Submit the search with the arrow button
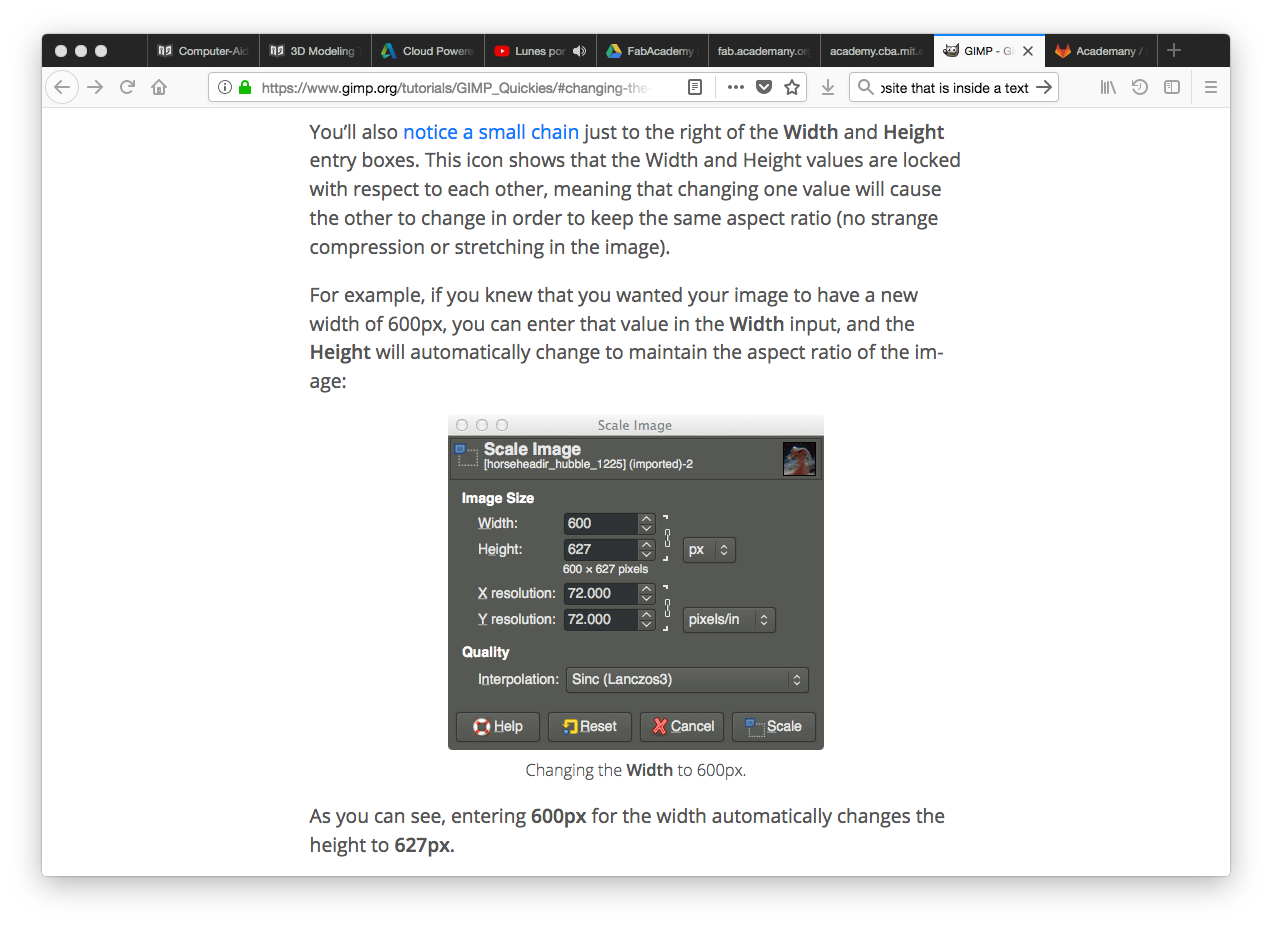The width and height of the screenshot is (1272, 926). click(1044, 87)
